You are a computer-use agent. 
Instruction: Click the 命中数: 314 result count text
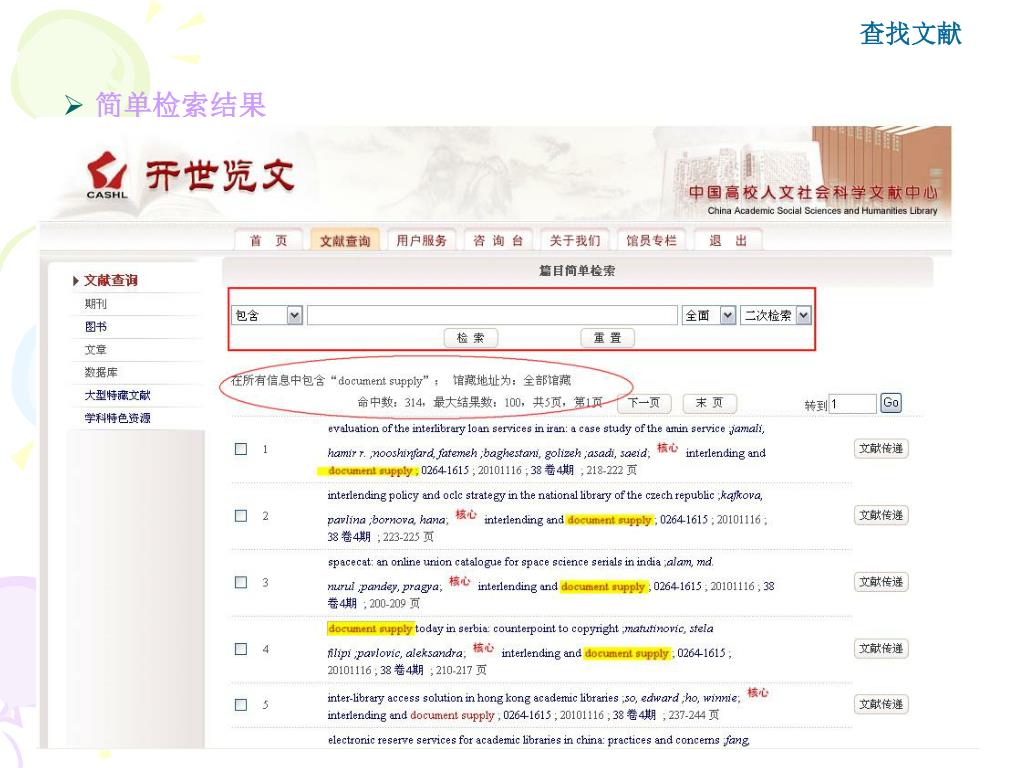click(390, 402)
